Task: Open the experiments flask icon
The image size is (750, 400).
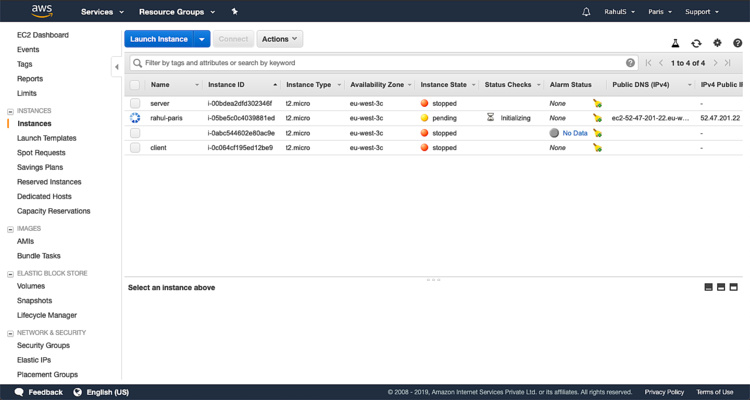Action: point(675,43)
